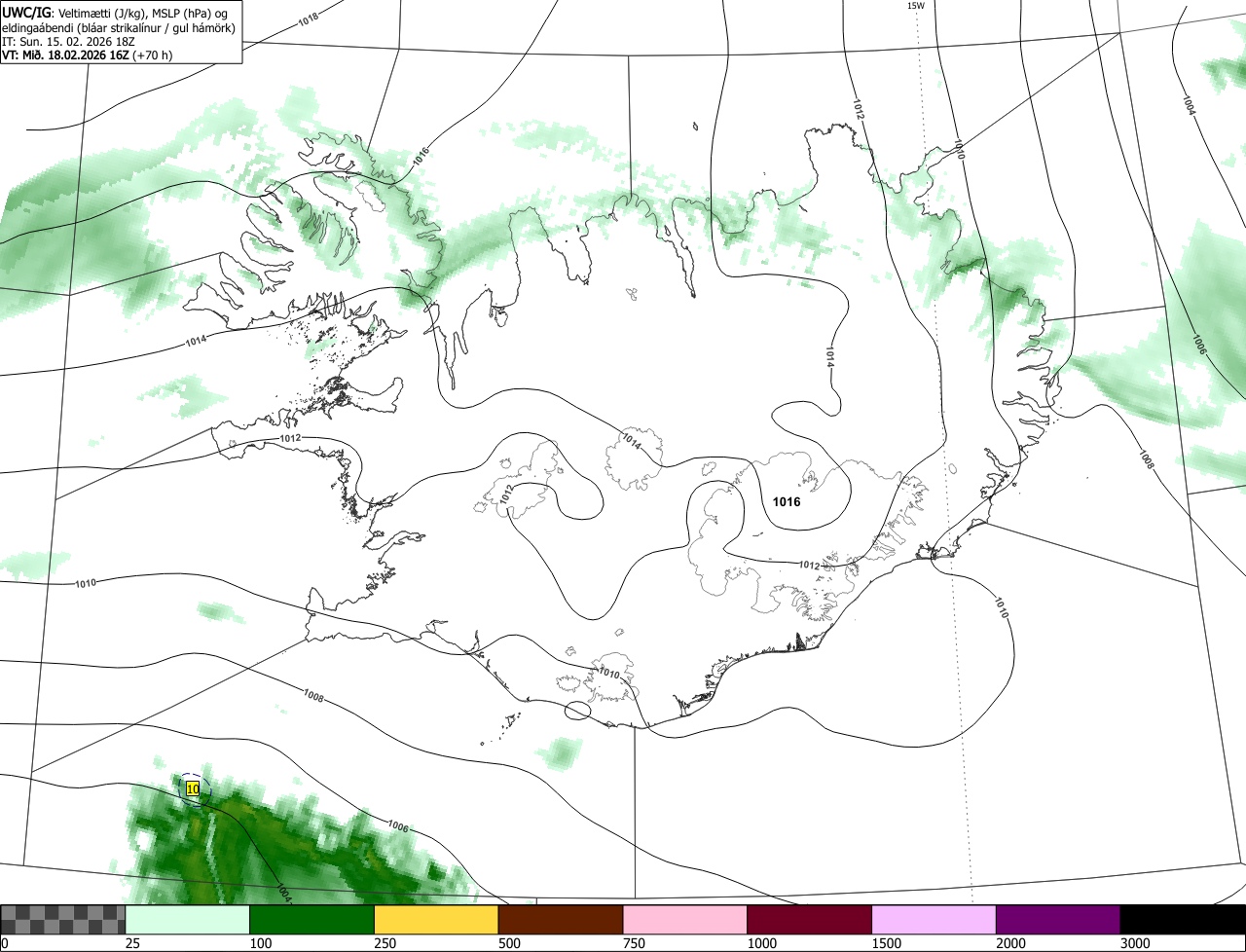Image resolution: width=1246 pixels, height=952 pixels.
Task: Click the legend value '250'
Action: coord(384,943)
